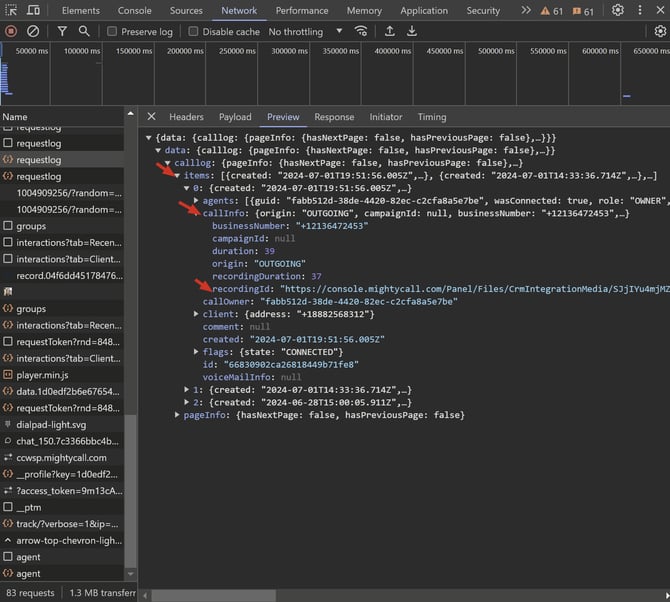Select the record.04f6dd45178476... request
This screenshot has height=602, width=670.
(62, 276)
